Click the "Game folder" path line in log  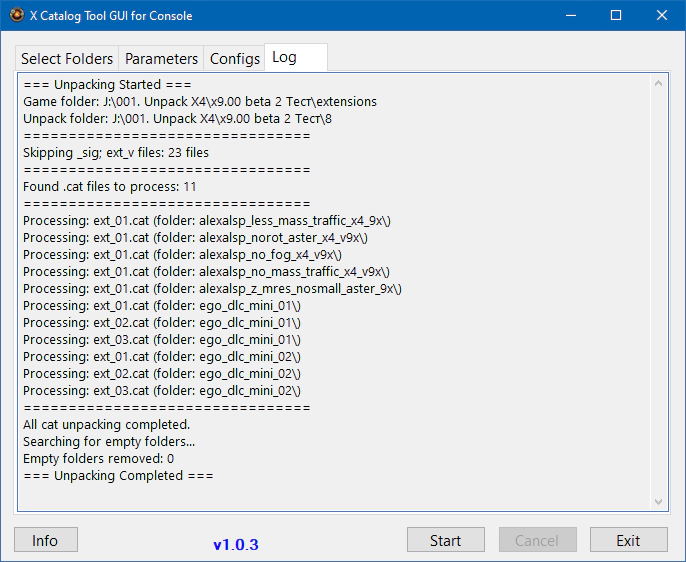200,102
